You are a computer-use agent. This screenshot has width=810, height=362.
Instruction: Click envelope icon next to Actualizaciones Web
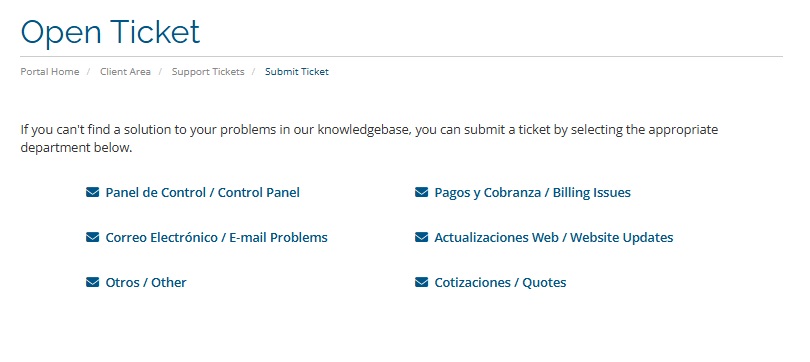tap(422, 238)
